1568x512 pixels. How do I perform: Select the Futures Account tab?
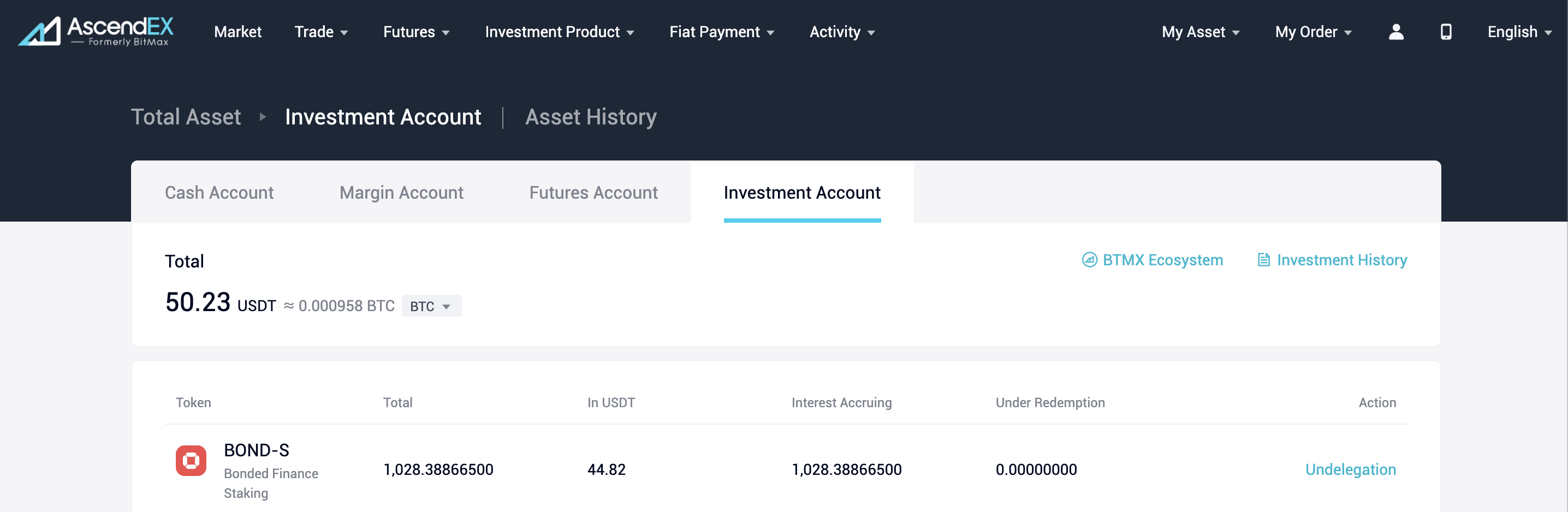pyautogui.click(x=593, y=192)
